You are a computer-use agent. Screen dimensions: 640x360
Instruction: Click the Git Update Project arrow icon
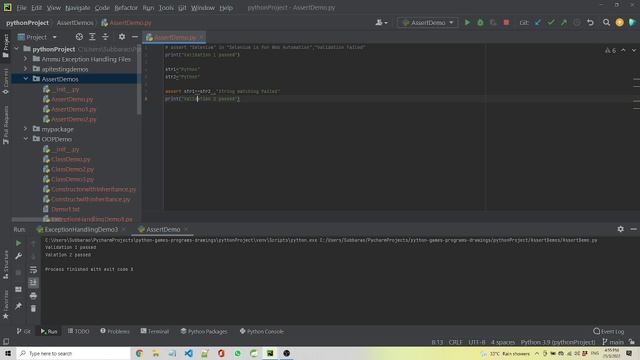point(538,23)
